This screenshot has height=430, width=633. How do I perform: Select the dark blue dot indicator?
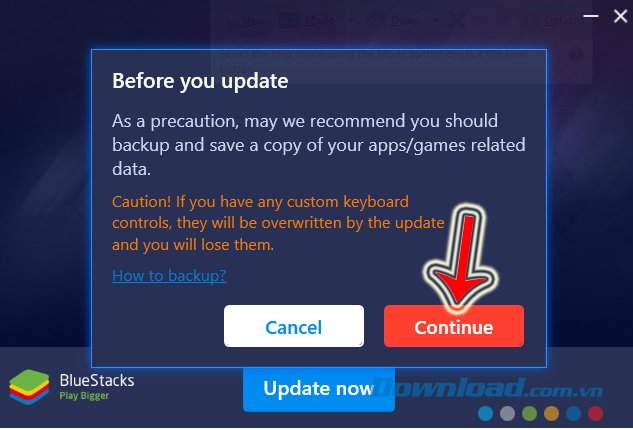573,413
